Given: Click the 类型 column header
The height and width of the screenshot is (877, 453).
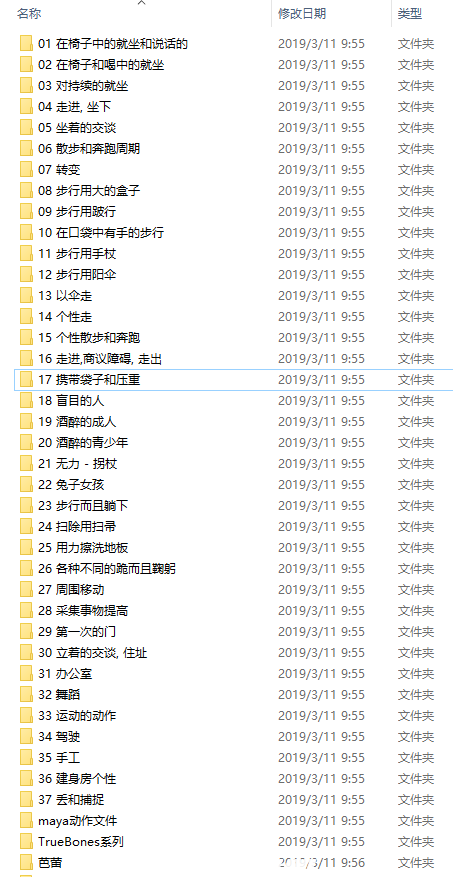Looking at the screenshot, I should click(410, 14).
